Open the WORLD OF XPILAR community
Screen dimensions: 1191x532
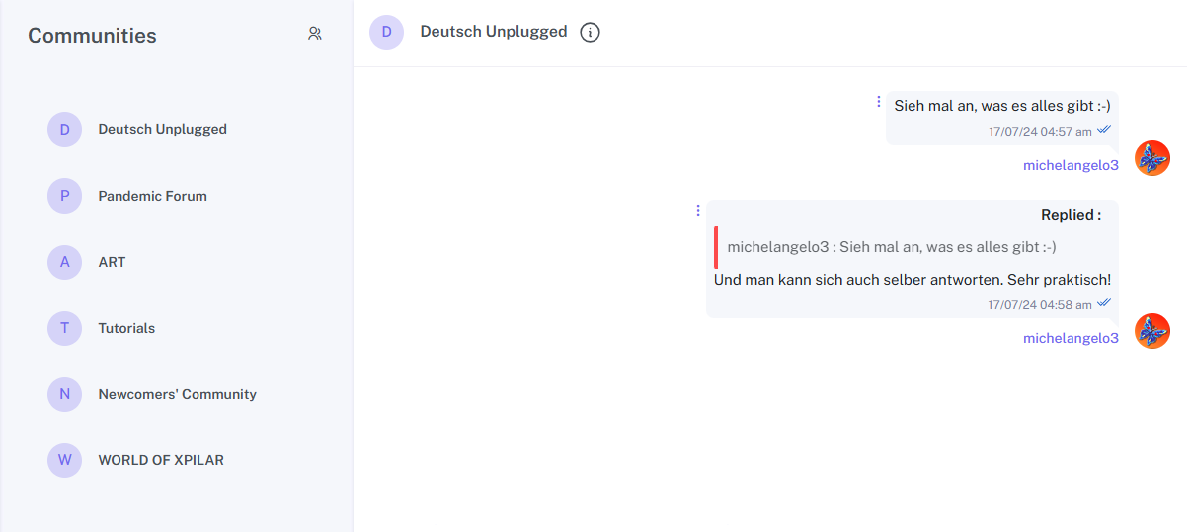[161, 460]
